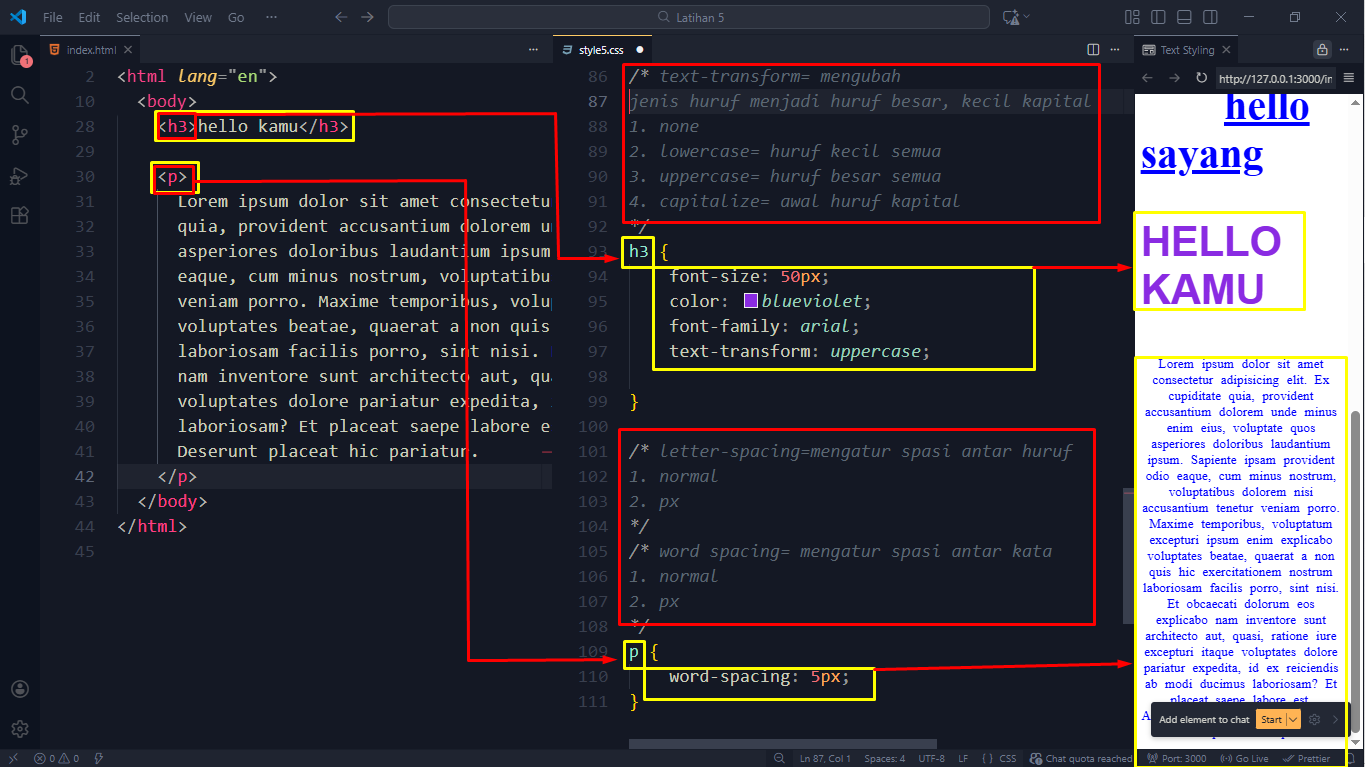Switch to the index.html tab

coord(91,49)
